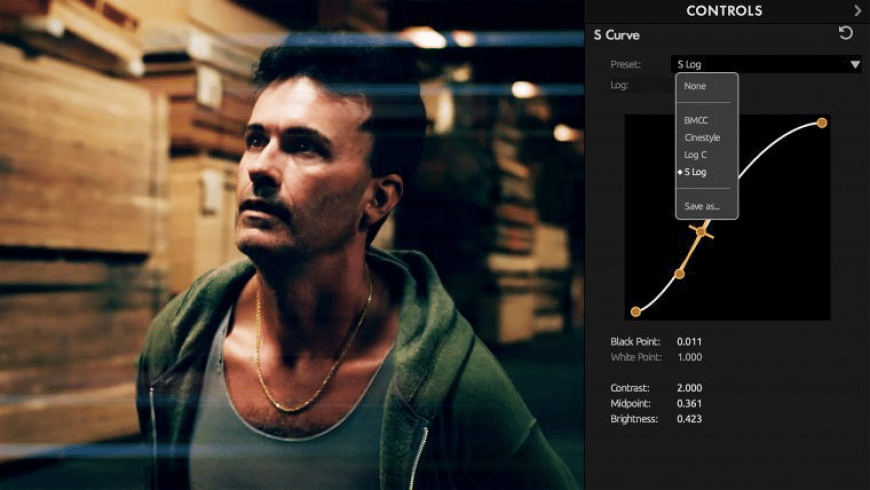This screenshot has width=870, height=490.
Task: Click the arrow beside the CONTROLS header
Action: coord(857,11)
